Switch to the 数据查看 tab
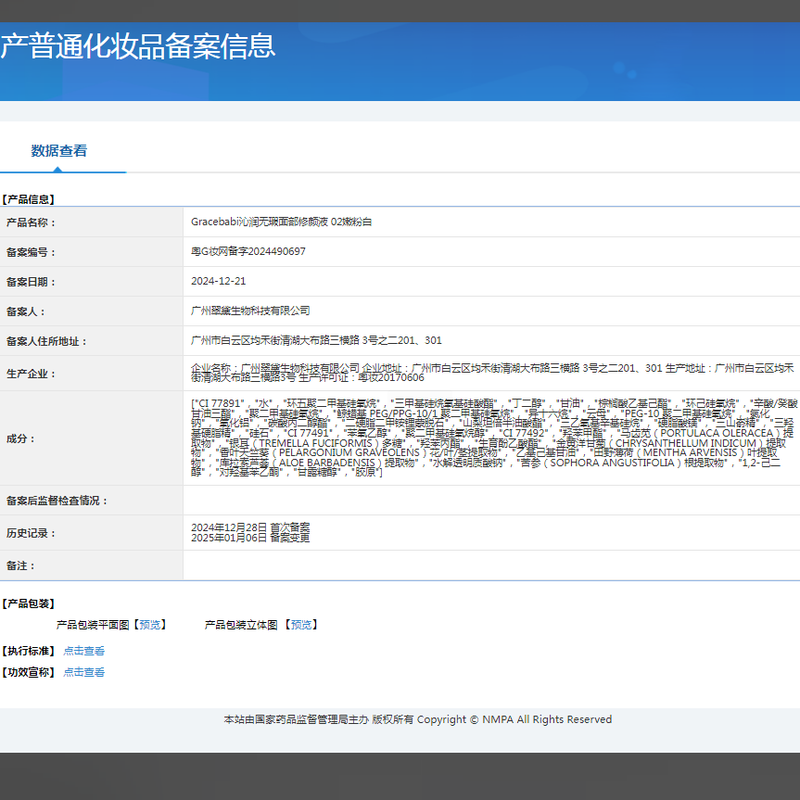Image resolution: width=800 pixels, height=800 pixels. click(59, 151)
